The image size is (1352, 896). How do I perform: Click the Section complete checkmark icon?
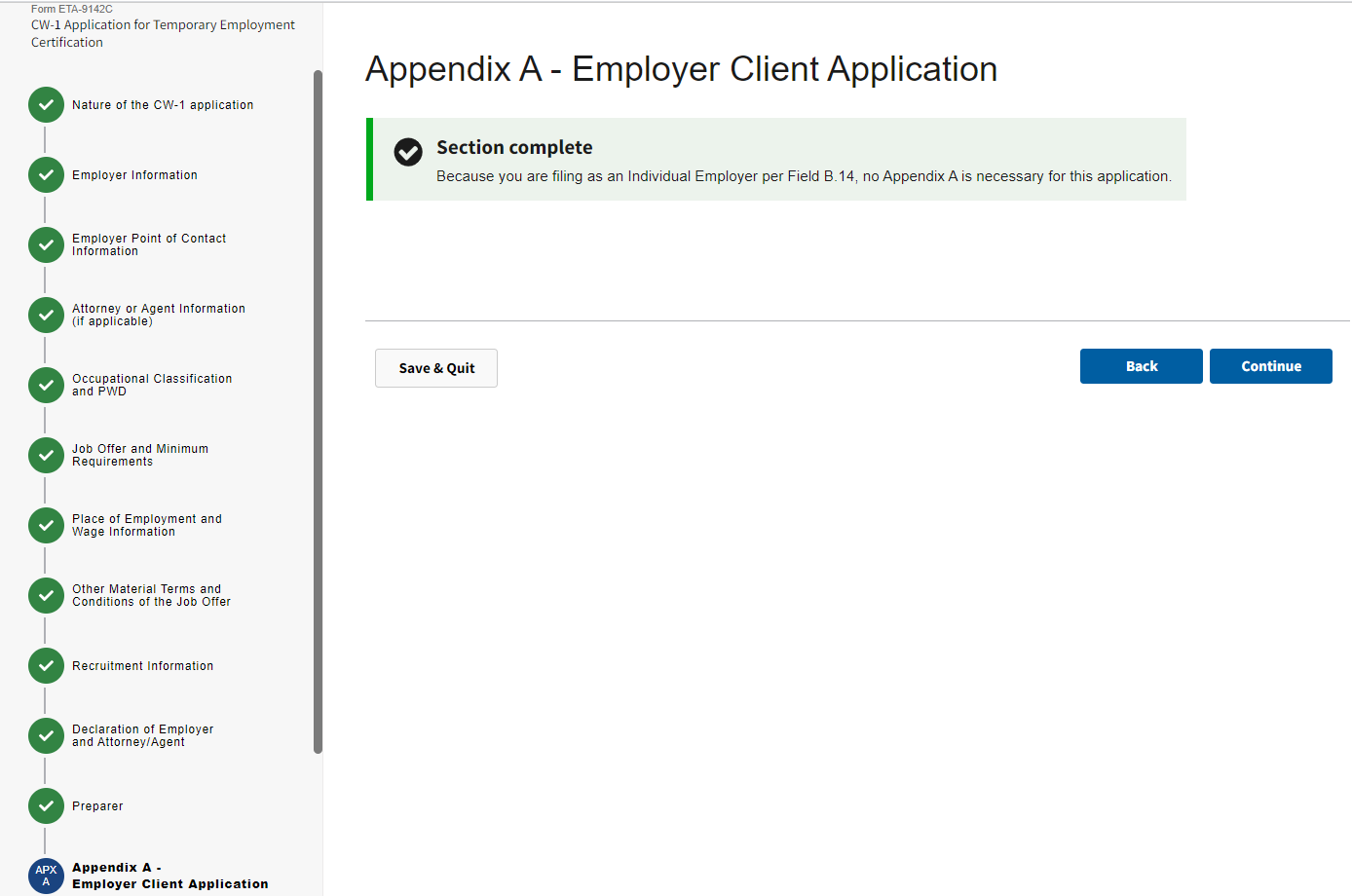(408, 152)
